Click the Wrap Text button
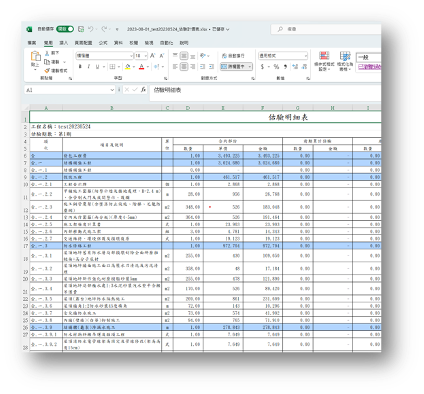 [233, 56]
